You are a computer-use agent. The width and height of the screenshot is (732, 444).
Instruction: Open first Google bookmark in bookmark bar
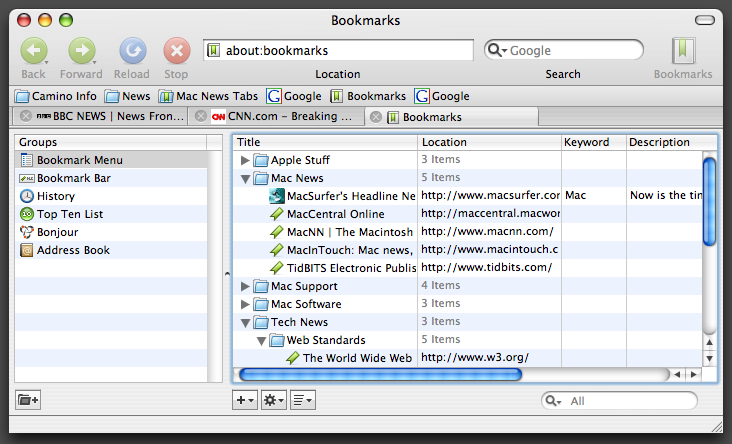pyautogui.click(x=294, y=96)
